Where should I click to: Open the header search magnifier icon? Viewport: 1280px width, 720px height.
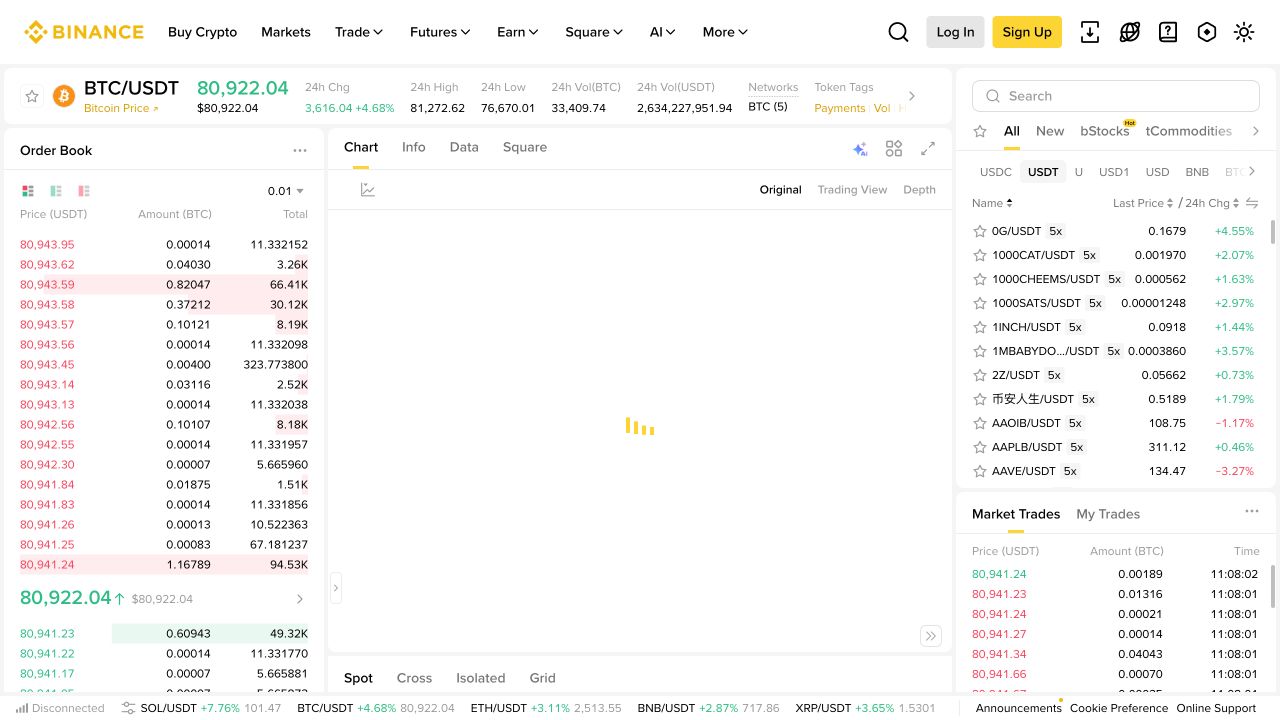tap(898, 32)
